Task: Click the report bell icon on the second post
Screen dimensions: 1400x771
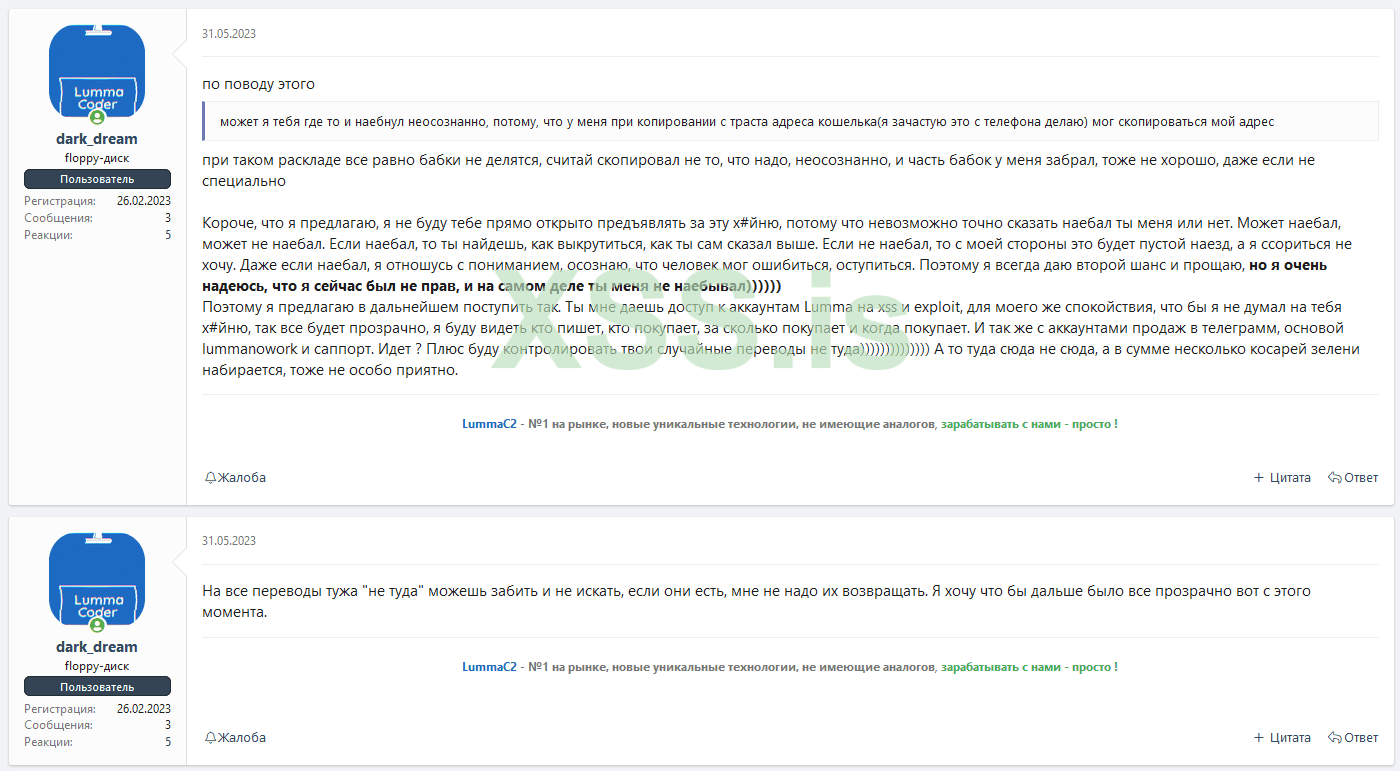Action: click(x=211, y=738)
